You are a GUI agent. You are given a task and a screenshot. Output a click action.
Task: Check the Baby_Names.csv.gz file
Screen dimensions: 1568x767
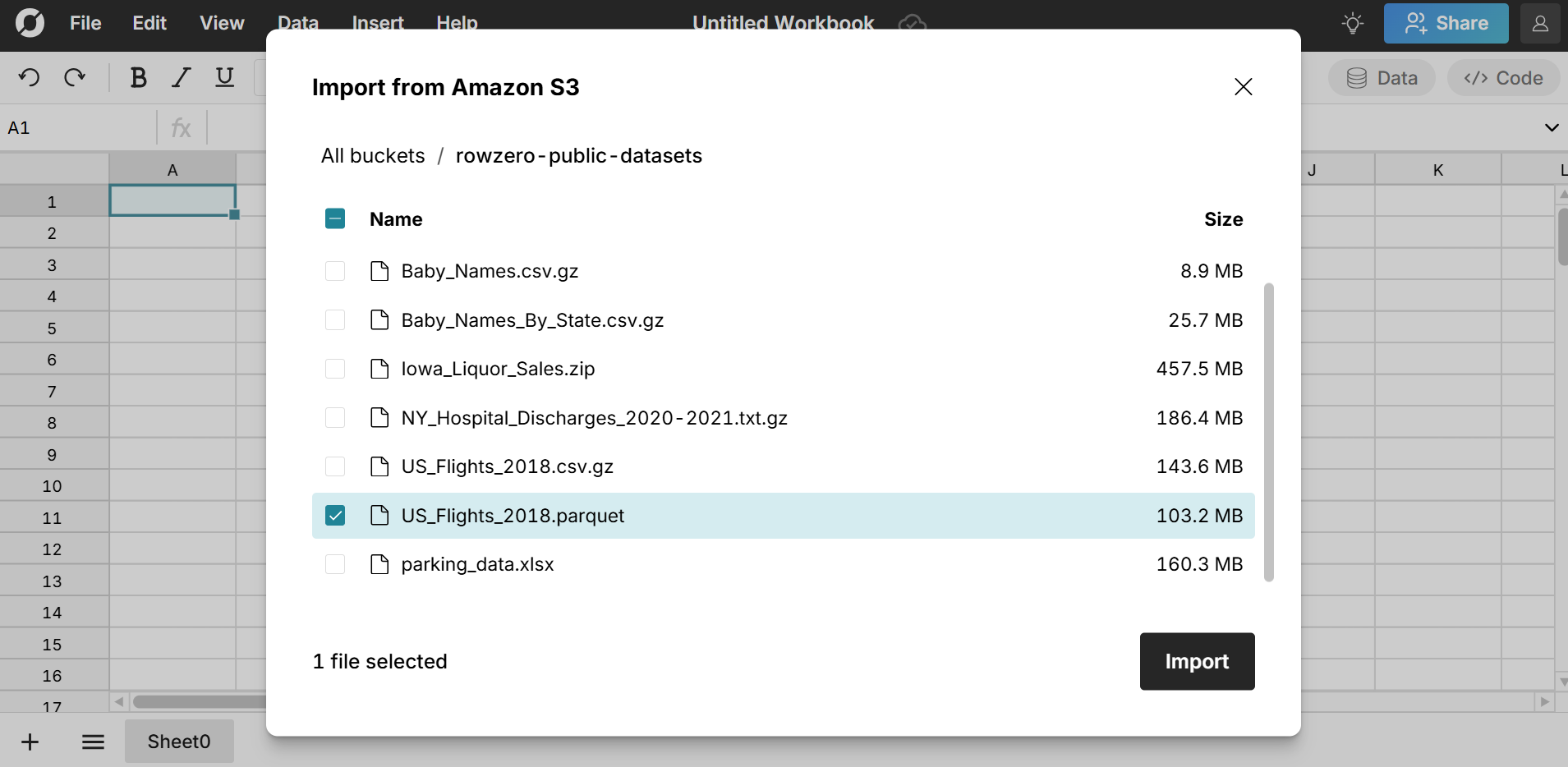335,271
